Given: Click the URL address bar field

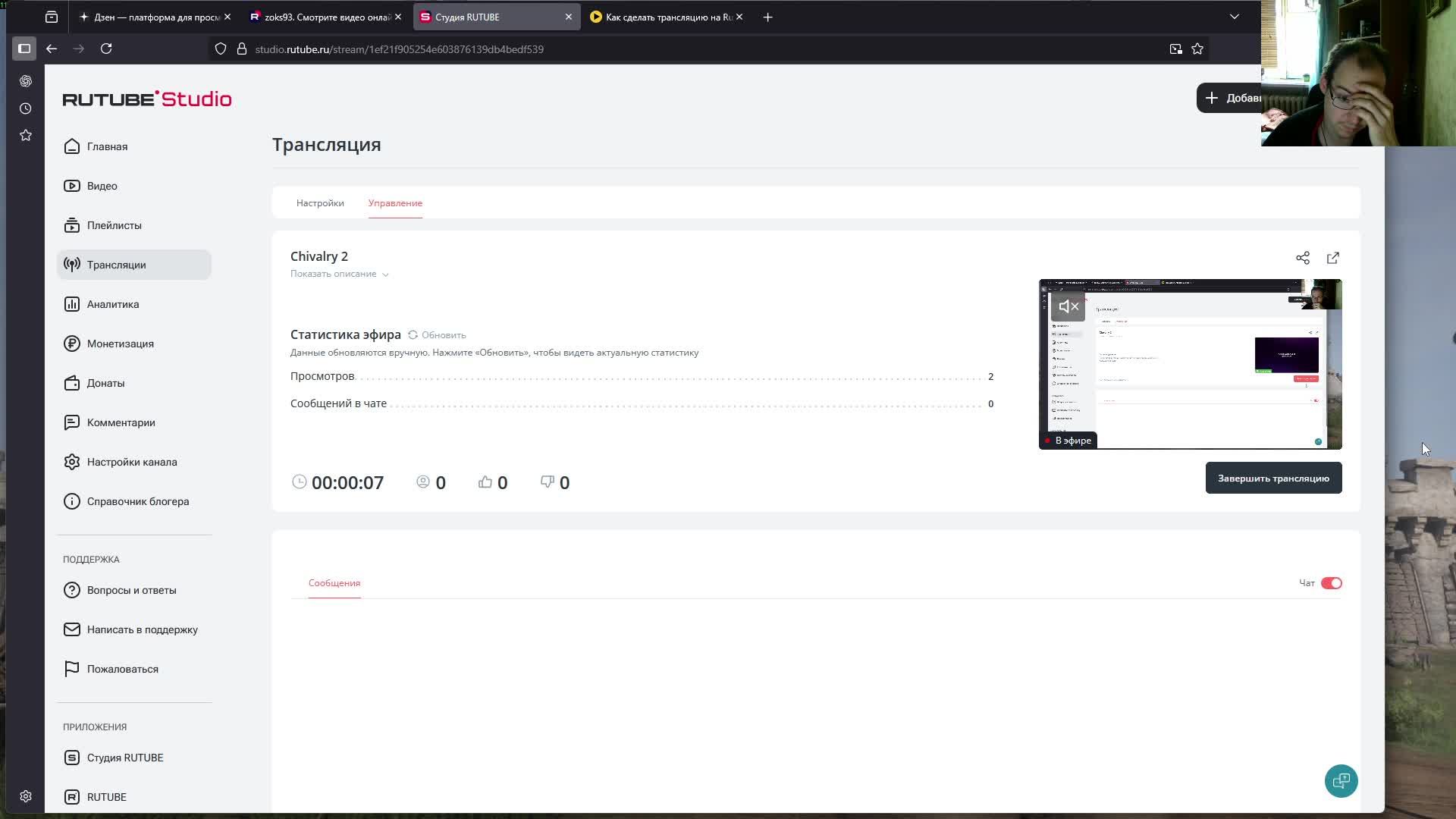Looking at the screenshot, I should coord(682,49).
